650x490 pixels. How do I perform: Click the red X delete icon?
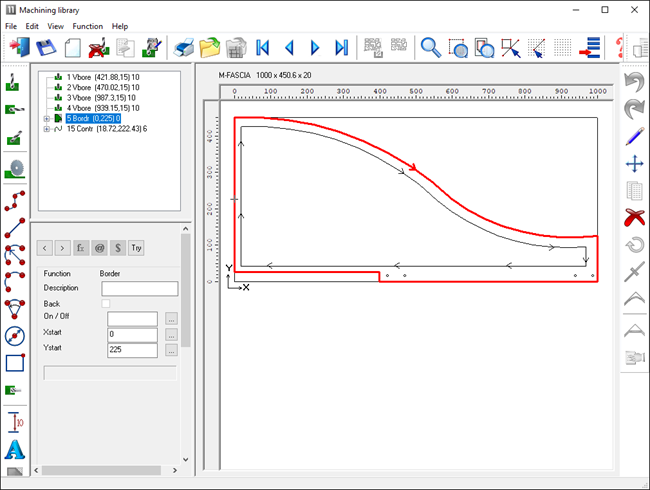point(633,217)
